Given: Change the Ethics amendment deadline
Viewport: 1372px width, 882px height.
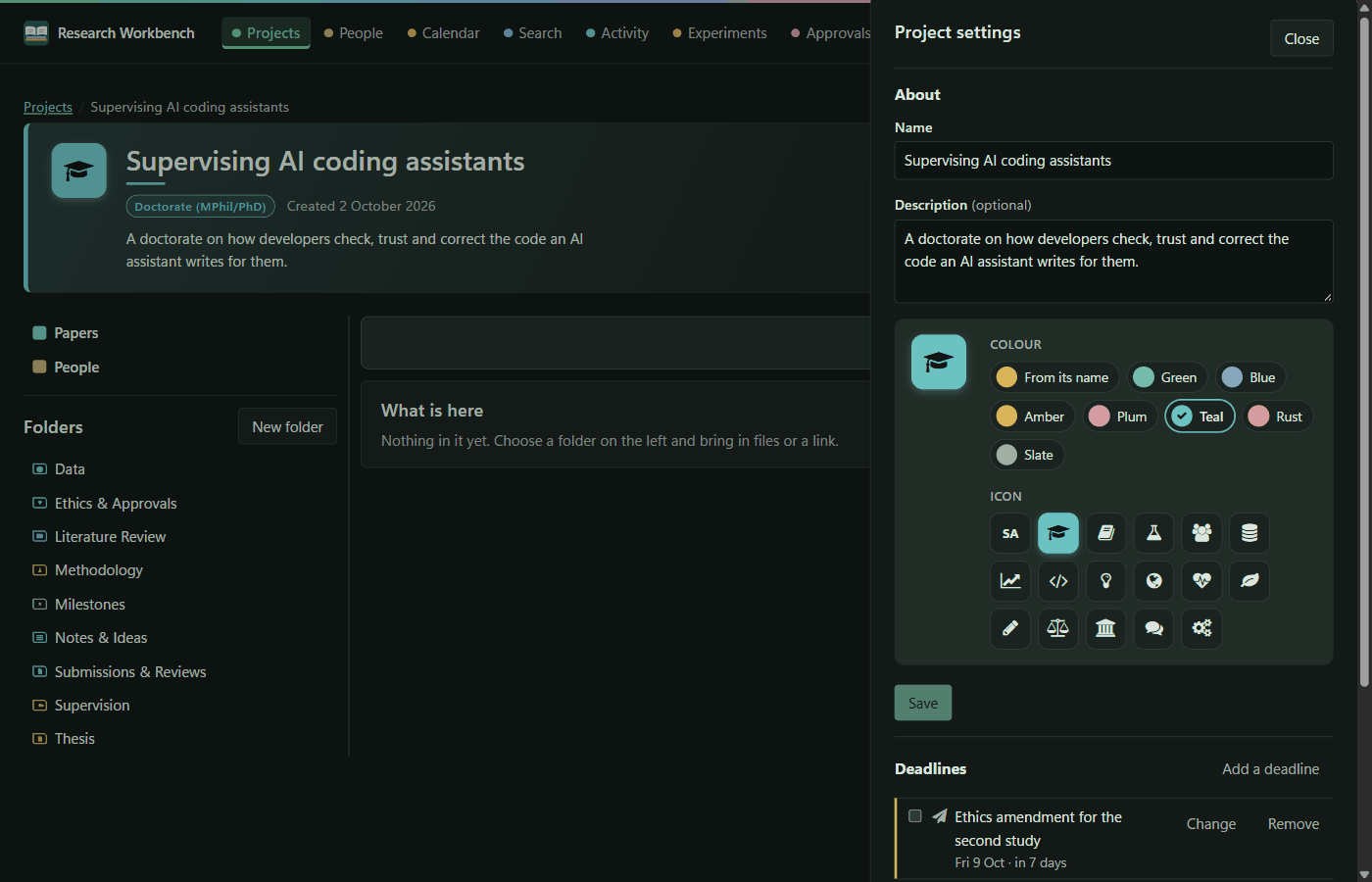Looking at the screenshot, I should coord(1211,824).
